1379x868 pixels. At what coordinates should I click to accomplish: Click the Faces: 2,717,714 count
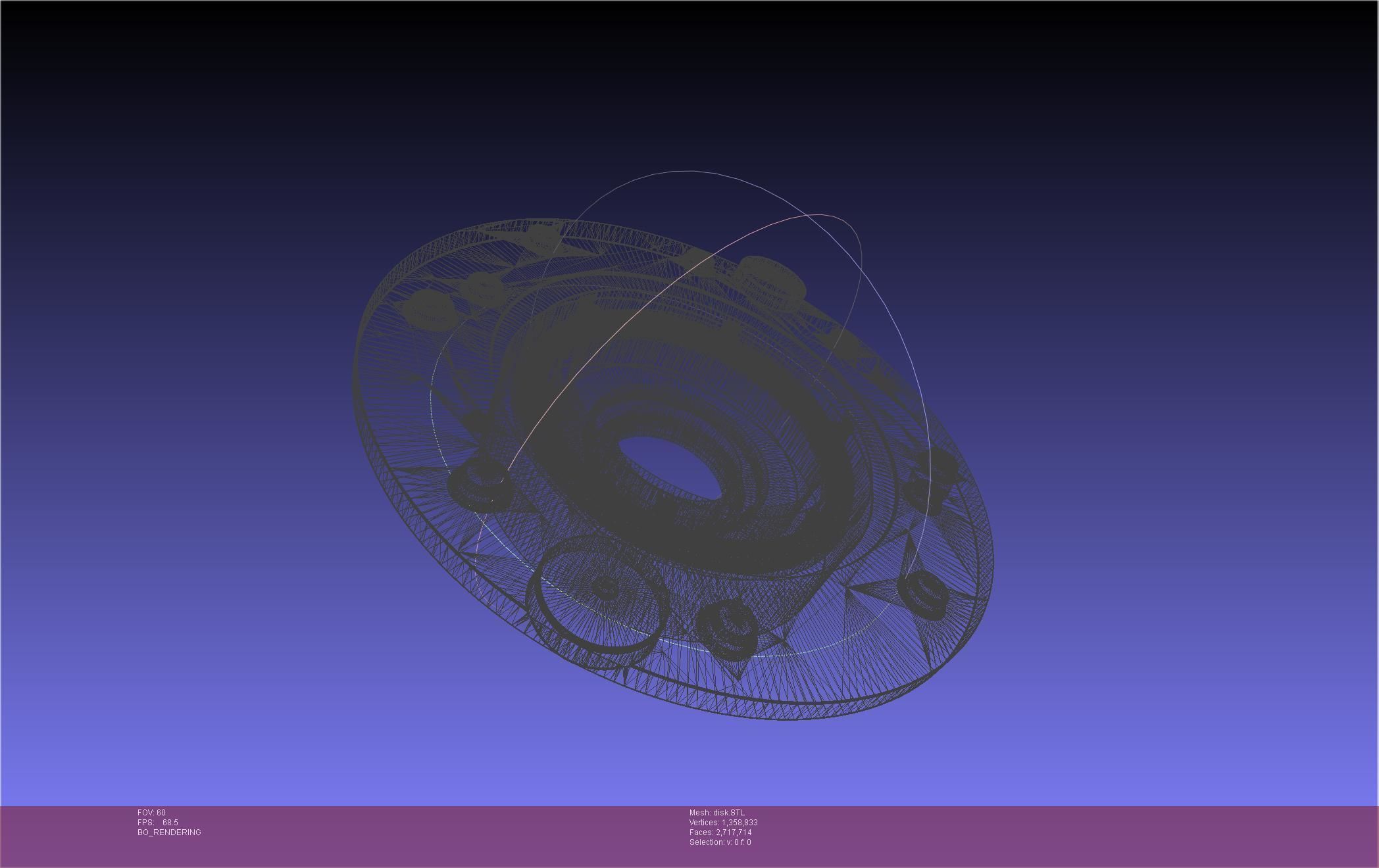[x=720, y=832]
